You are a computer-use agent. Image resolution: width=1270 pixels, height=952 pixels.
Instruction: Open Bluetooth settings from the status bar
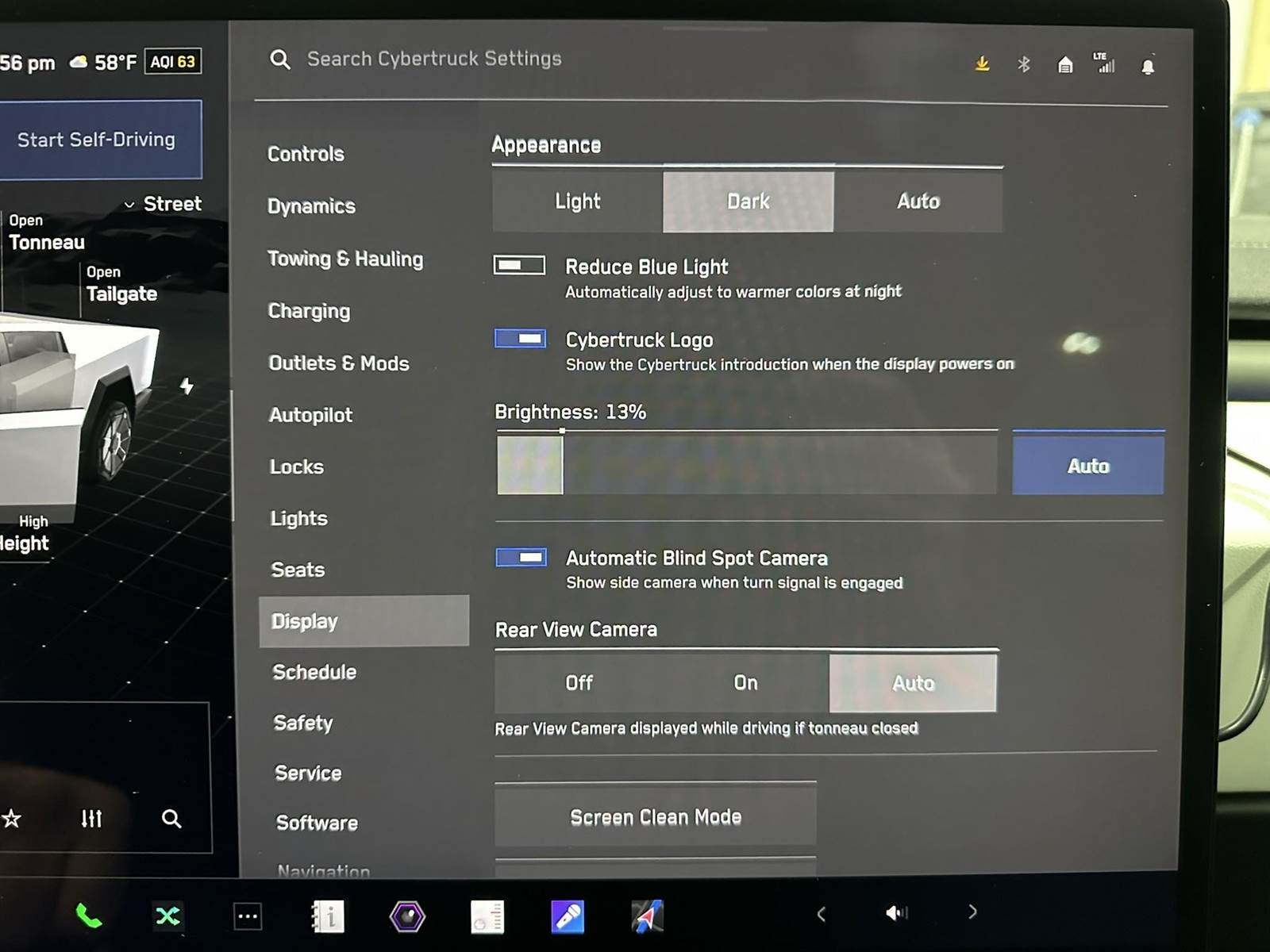click(1024, 64)
